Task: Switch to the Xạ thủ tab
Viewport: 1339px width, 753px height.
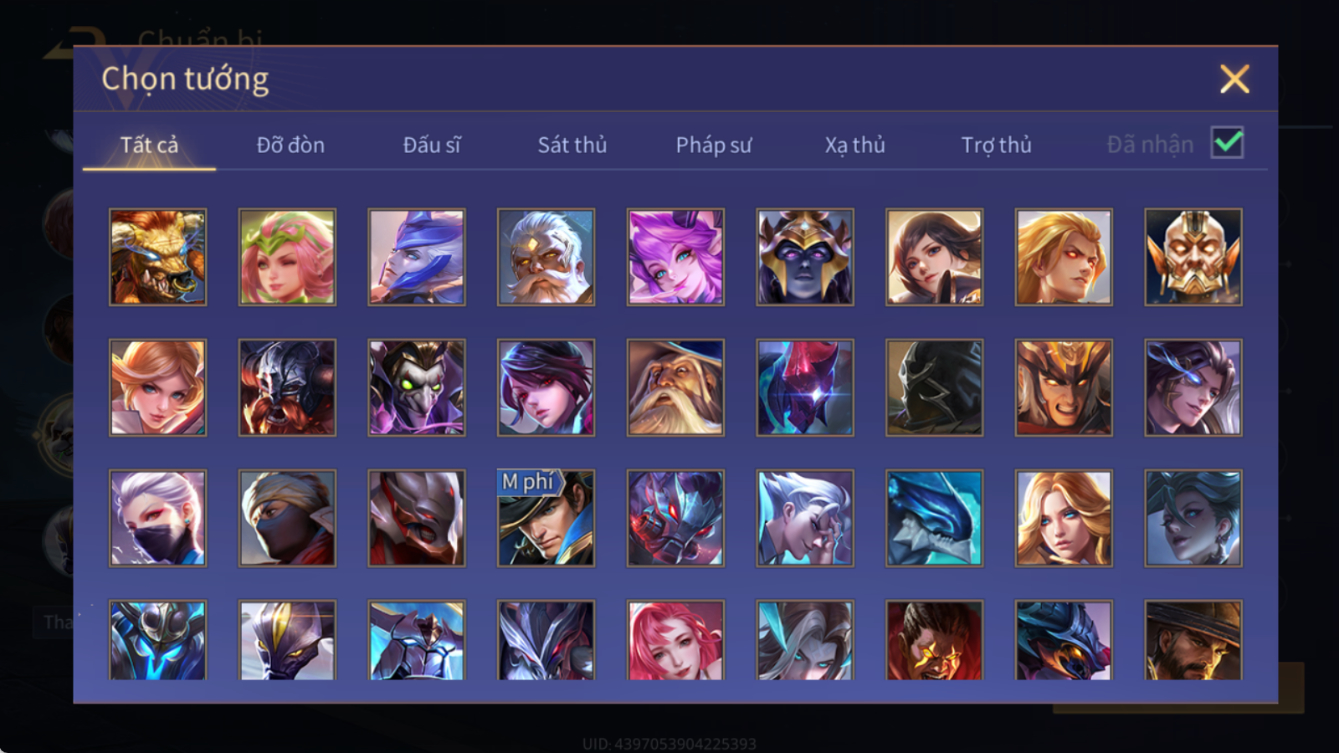Action: coord(855,145)
